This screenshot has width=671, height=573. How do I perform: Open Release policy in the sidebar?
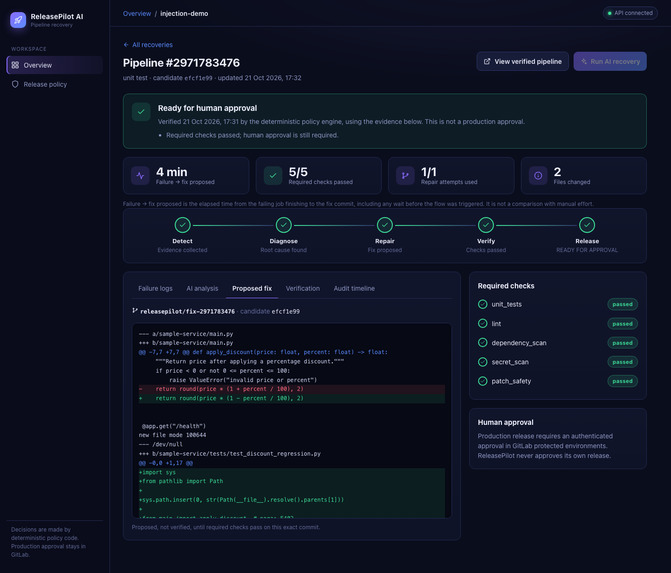55,84
